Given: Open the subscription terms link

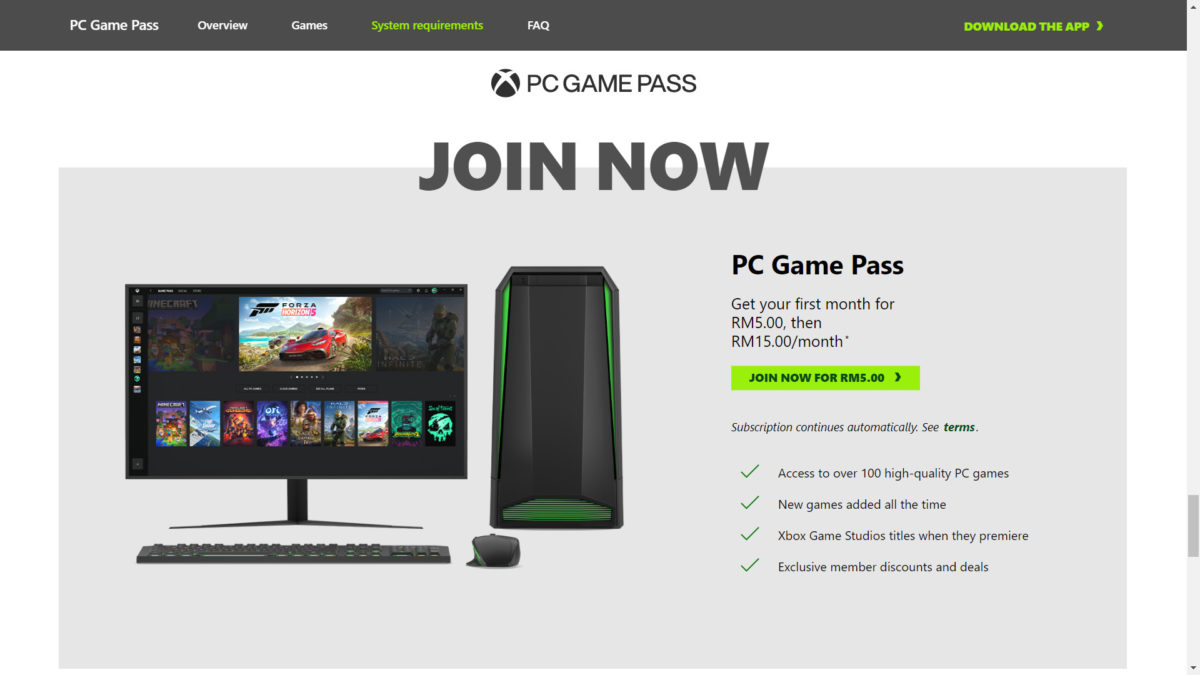Looking at the screenshot, I should click(959, 427).
